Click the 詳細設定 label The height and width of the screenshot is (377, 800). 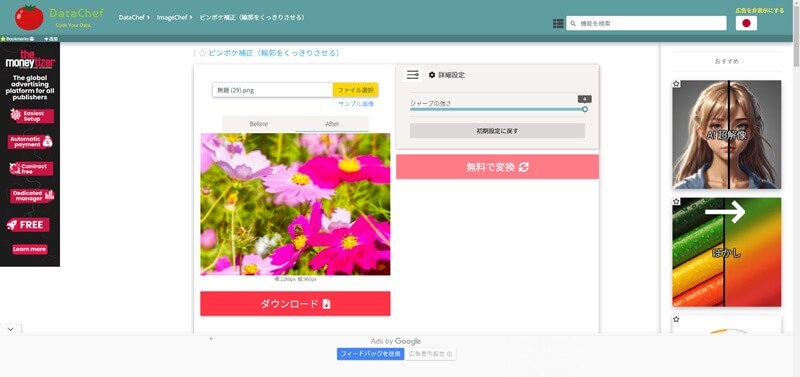coord(452,75)
